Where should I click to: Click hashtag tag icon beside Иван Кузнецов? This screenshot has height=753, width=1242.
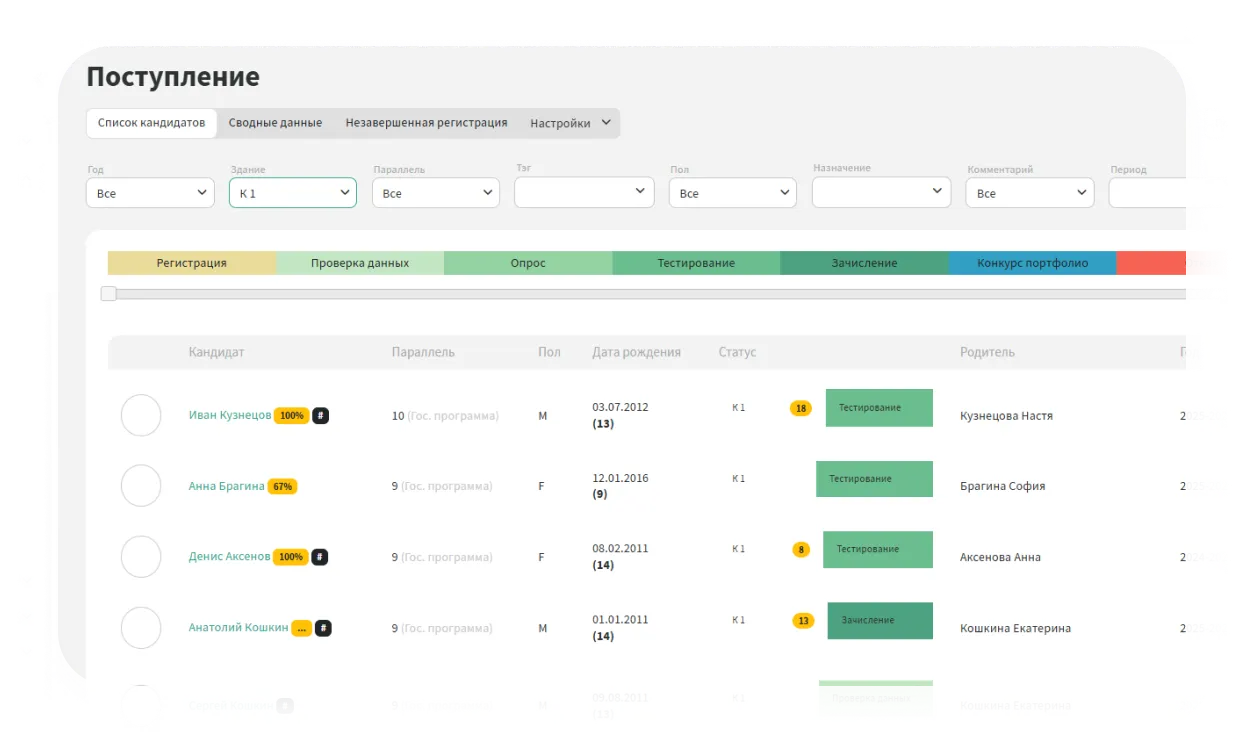320,415
